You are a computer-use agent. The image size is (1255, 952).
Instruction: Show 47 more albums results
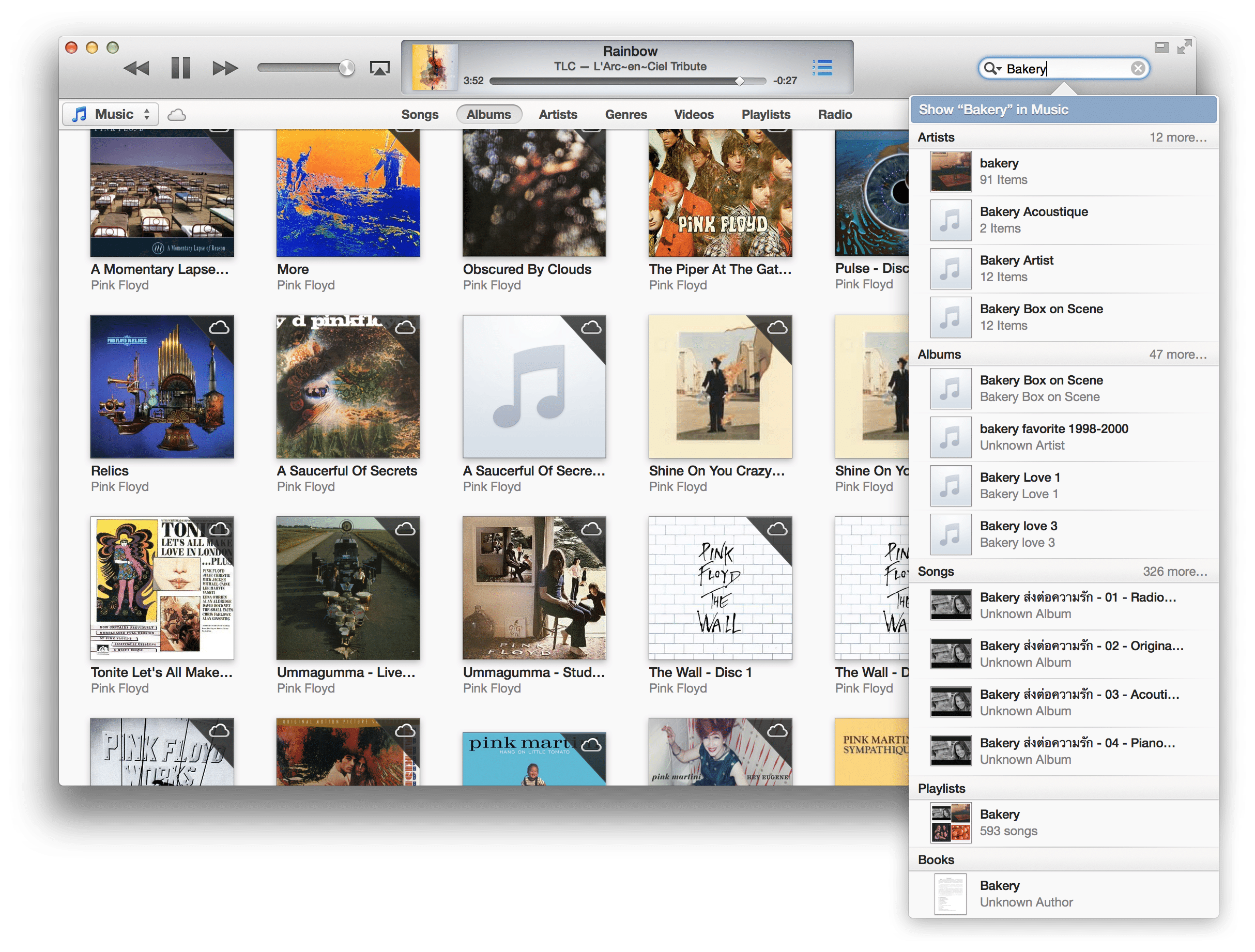click(1178, 355)
